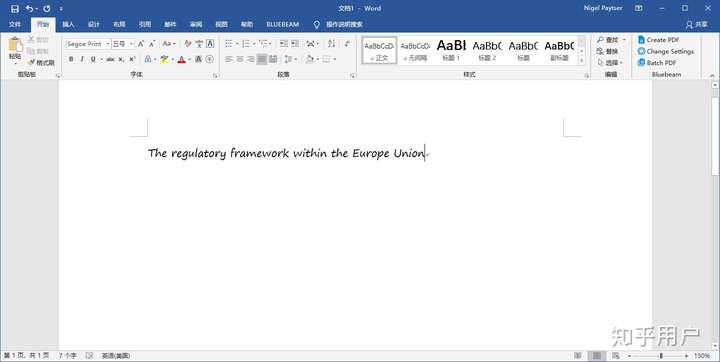
Task: Click the text highlight color swatch
Action: click(x=164, y=59)
